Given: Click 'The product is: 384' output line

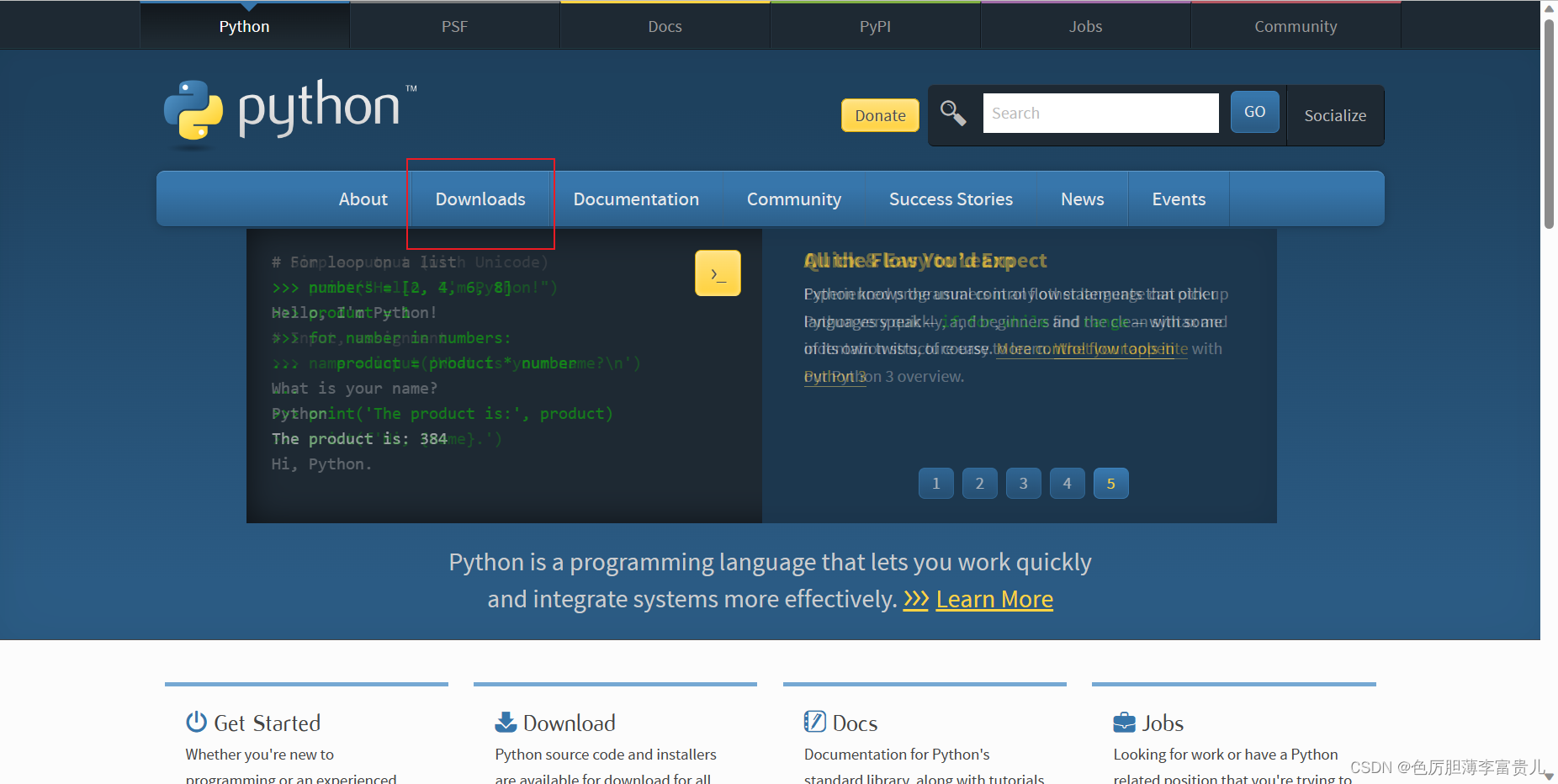Looking at the screenshot, I should (x=359, y=438).
